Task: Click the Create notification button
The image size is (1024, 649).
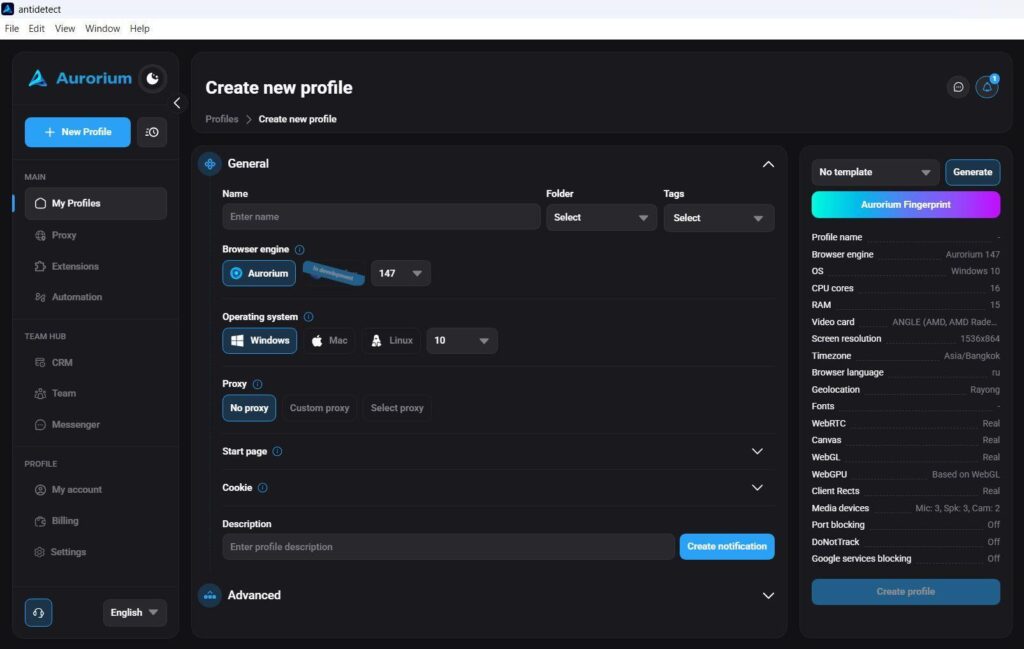Action: coord(726,546)
